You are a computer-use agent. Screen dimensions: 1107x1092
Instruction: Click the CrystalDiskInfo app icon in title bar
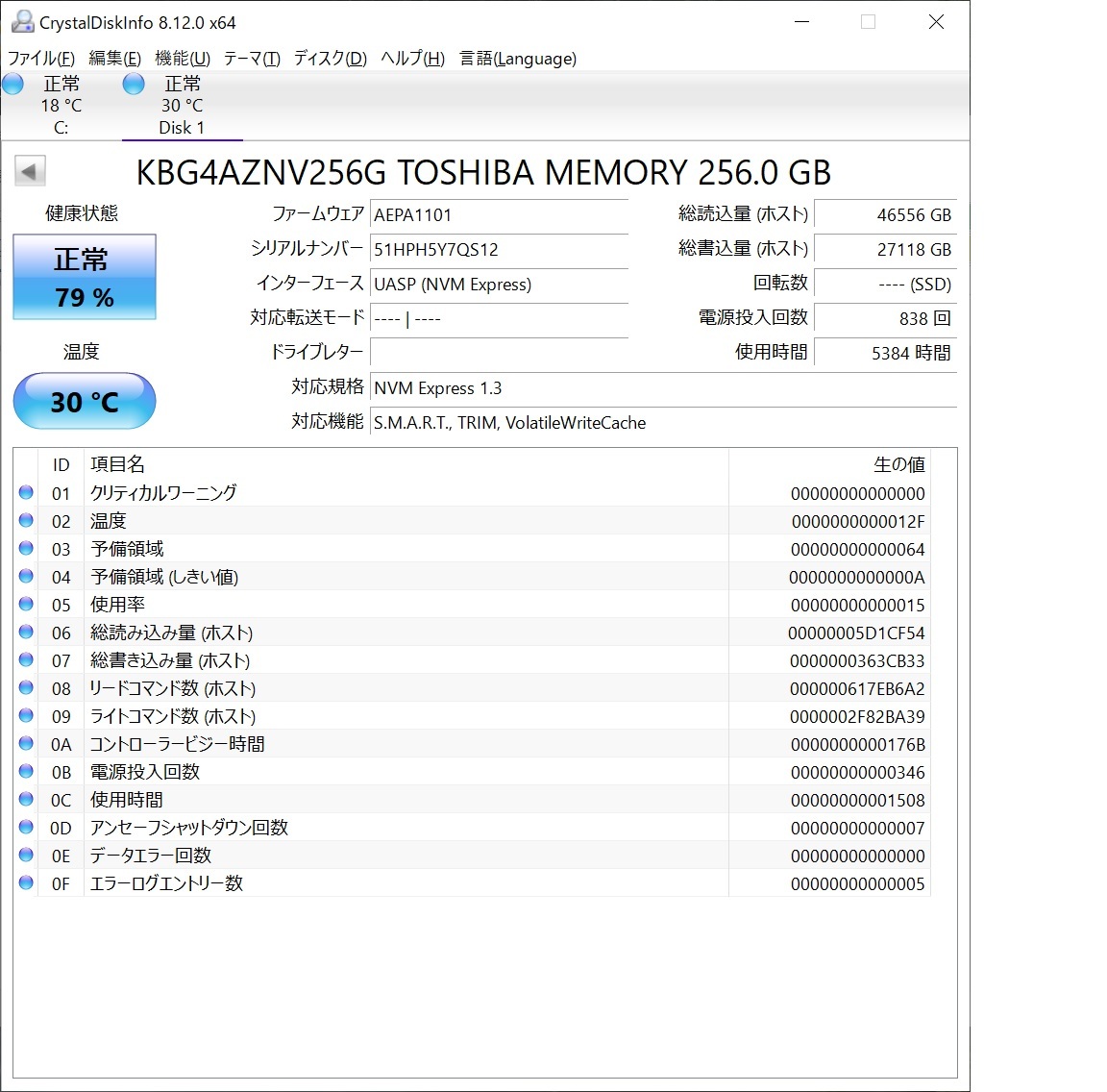pyautogui.click(x=23, y=22)
